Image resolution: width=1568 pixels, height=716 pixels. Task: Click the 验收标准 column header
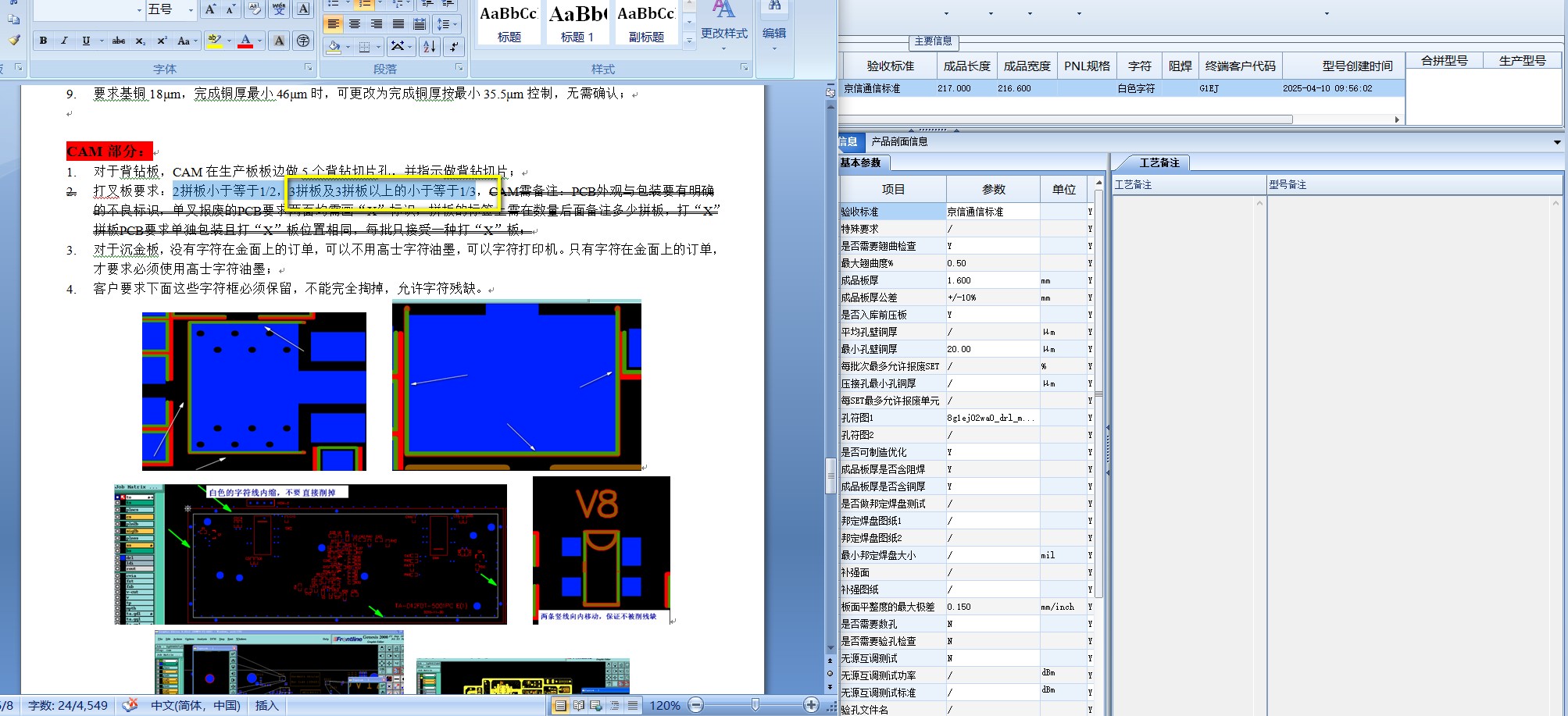(890, 66)
